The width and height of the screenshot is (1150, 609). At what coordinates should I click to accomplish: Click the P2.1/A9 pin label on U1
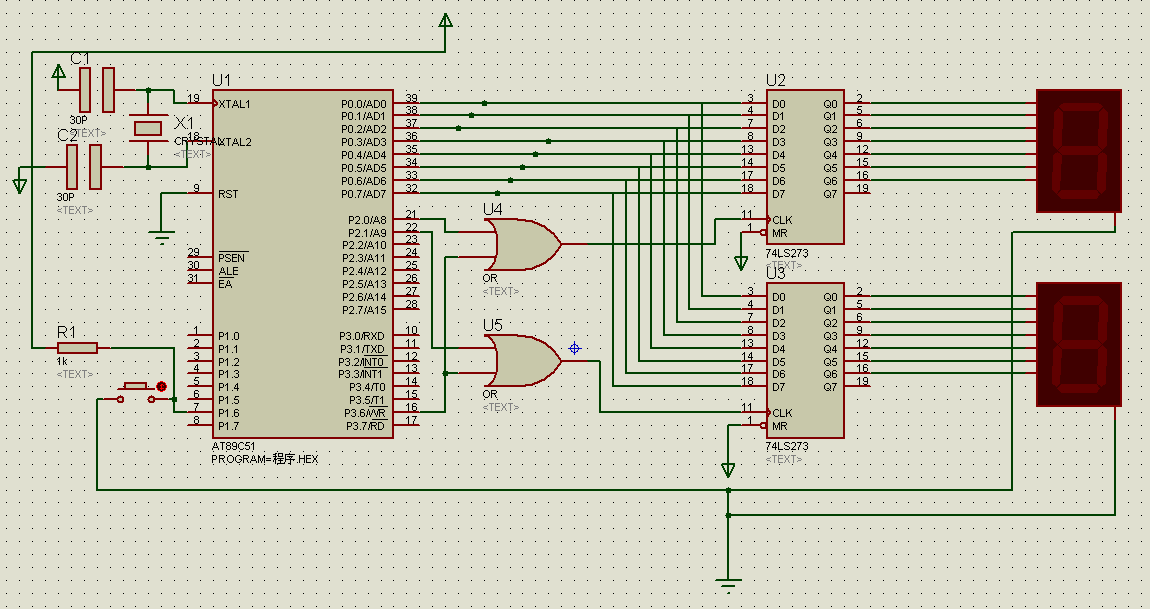click(x=367, y=233)
